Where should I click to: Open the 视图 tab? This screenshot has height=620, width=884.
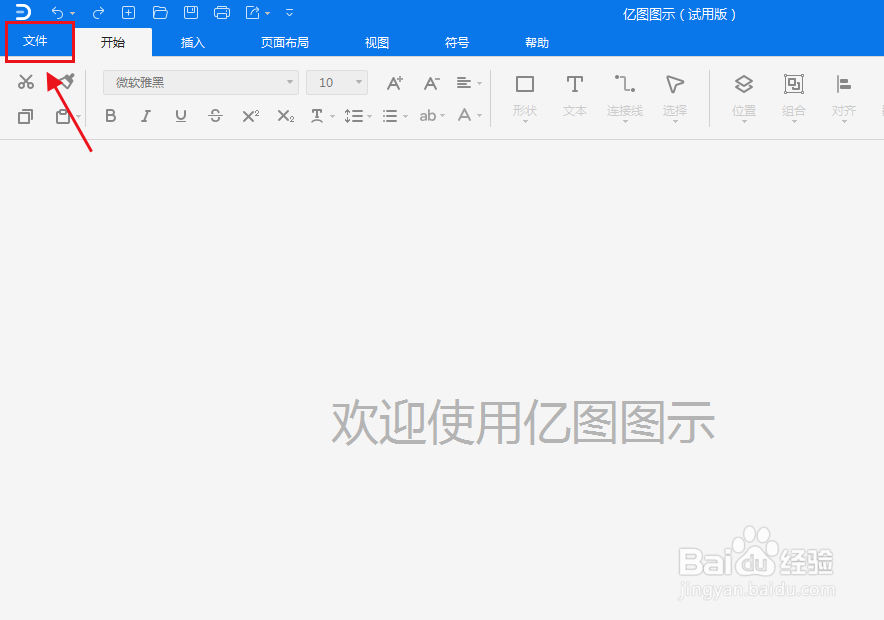coord(377,42)
